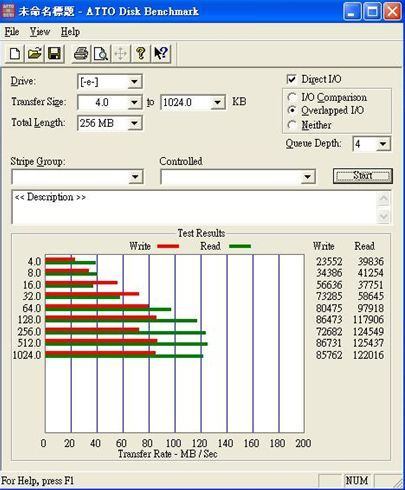This screenshot has width=405, height=490.
Task: Select the I/O Comparison radio button
Action: pyautogui.click(x=292, y=97)
